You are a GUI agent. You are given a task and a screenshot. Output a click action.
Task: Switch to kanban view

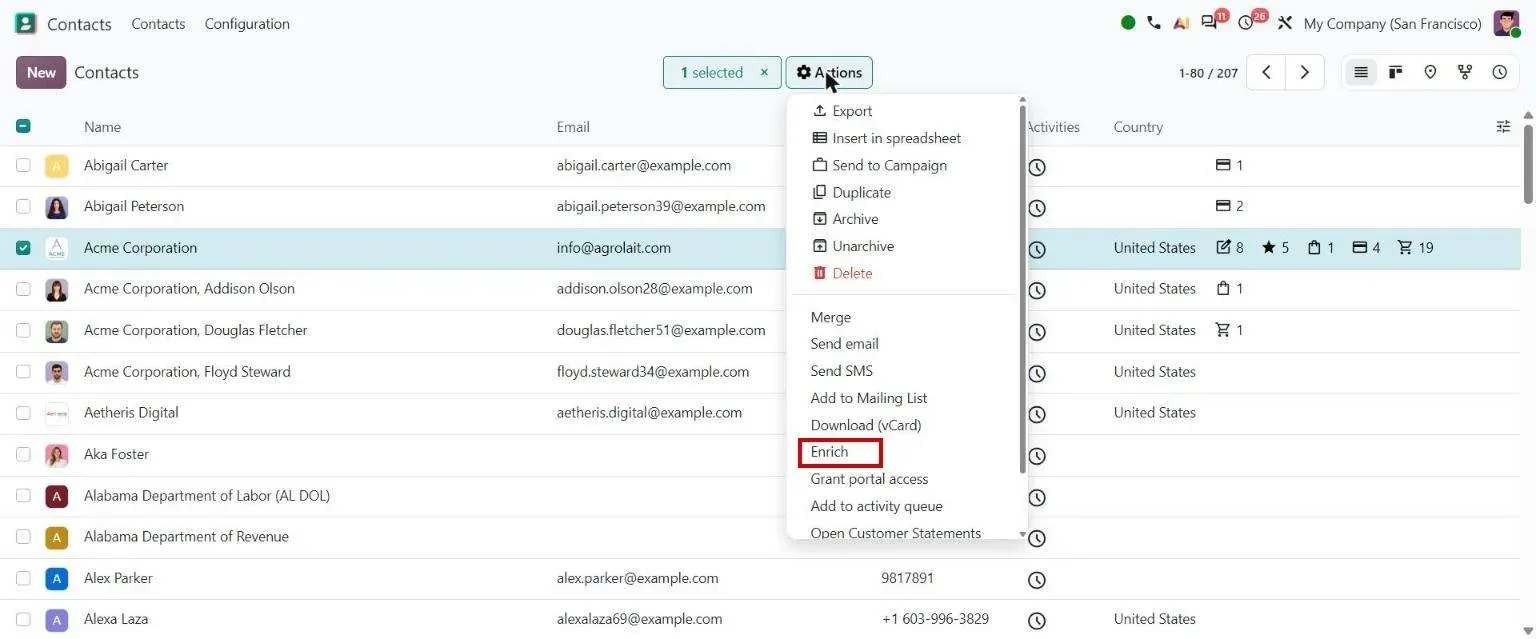coord(1395,72)
